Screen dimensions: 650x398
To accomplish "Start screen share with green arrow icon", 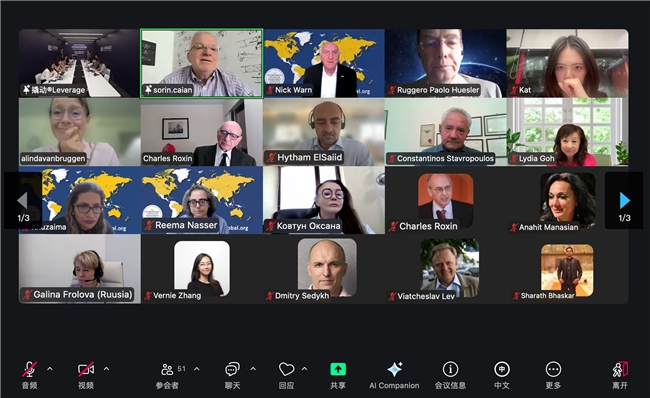I will [338, 369].
